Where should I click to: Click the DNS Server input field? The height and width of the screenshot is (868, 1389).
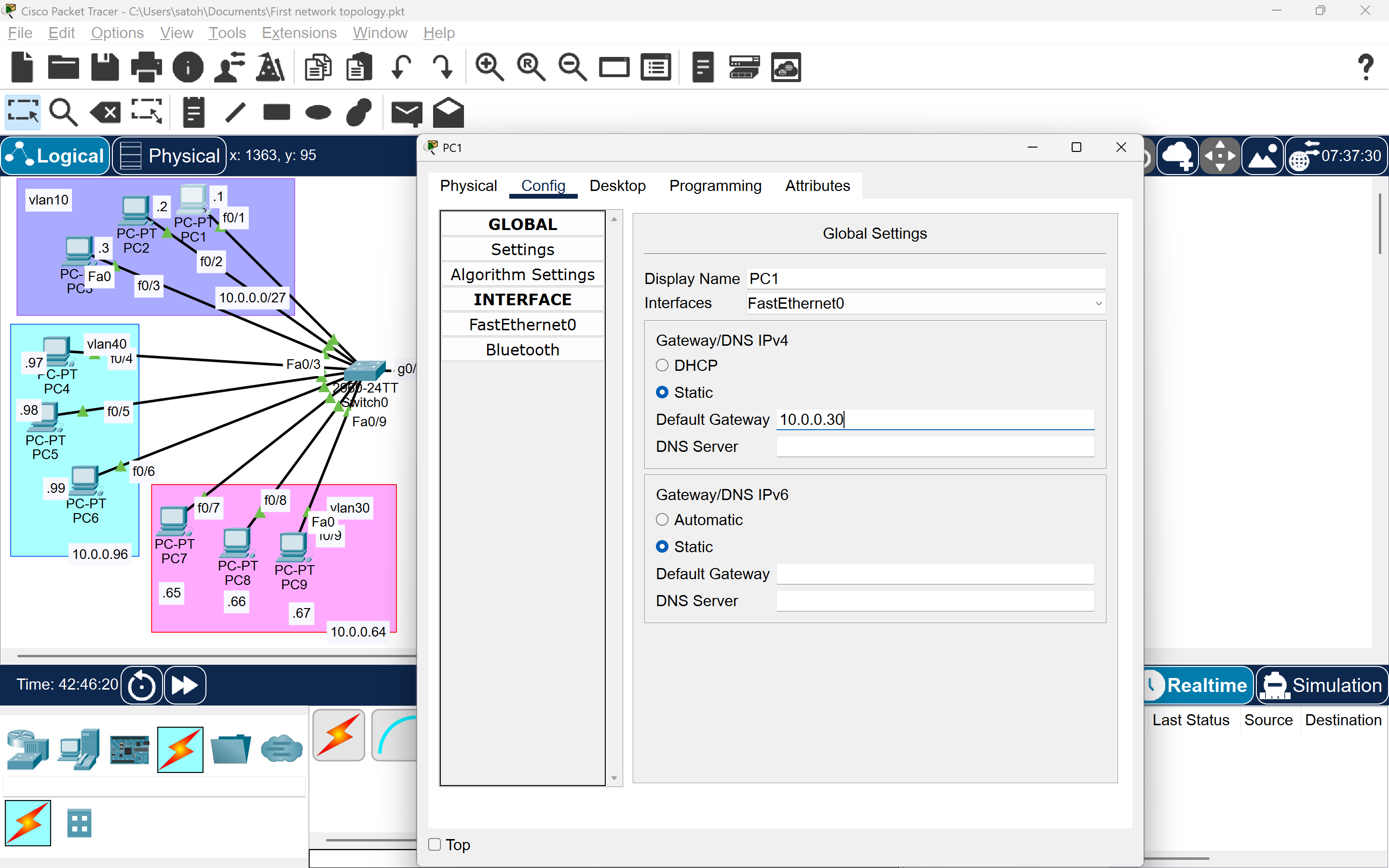(x=934, y=446)
